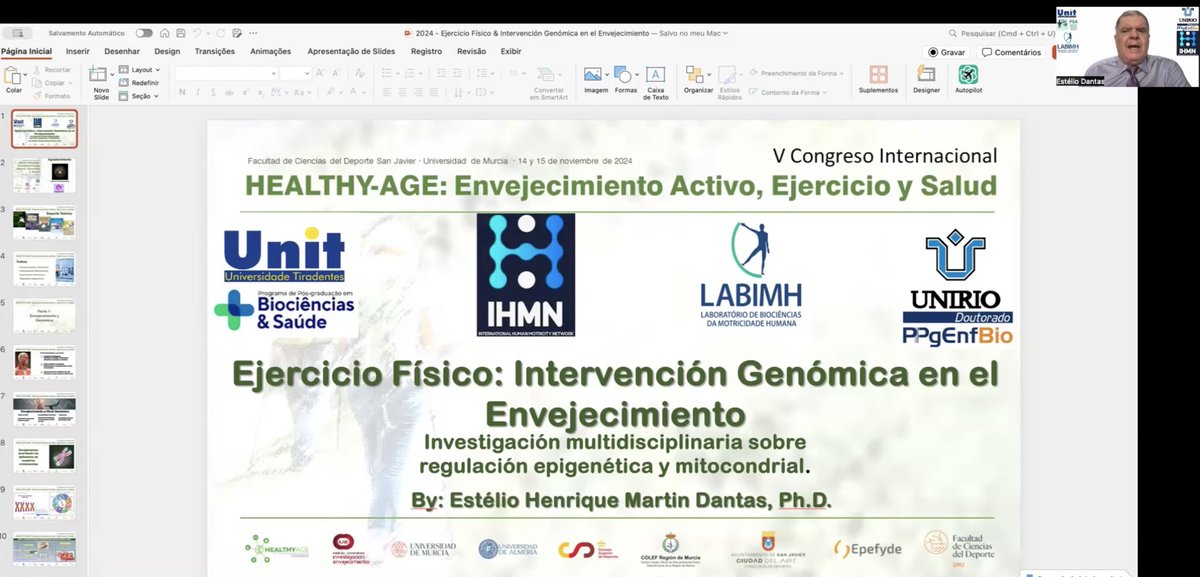Image resolution: width=1200 pixels, height=577 pixels.
Task: Open the Comentários button
Action: coord(1012,52)
